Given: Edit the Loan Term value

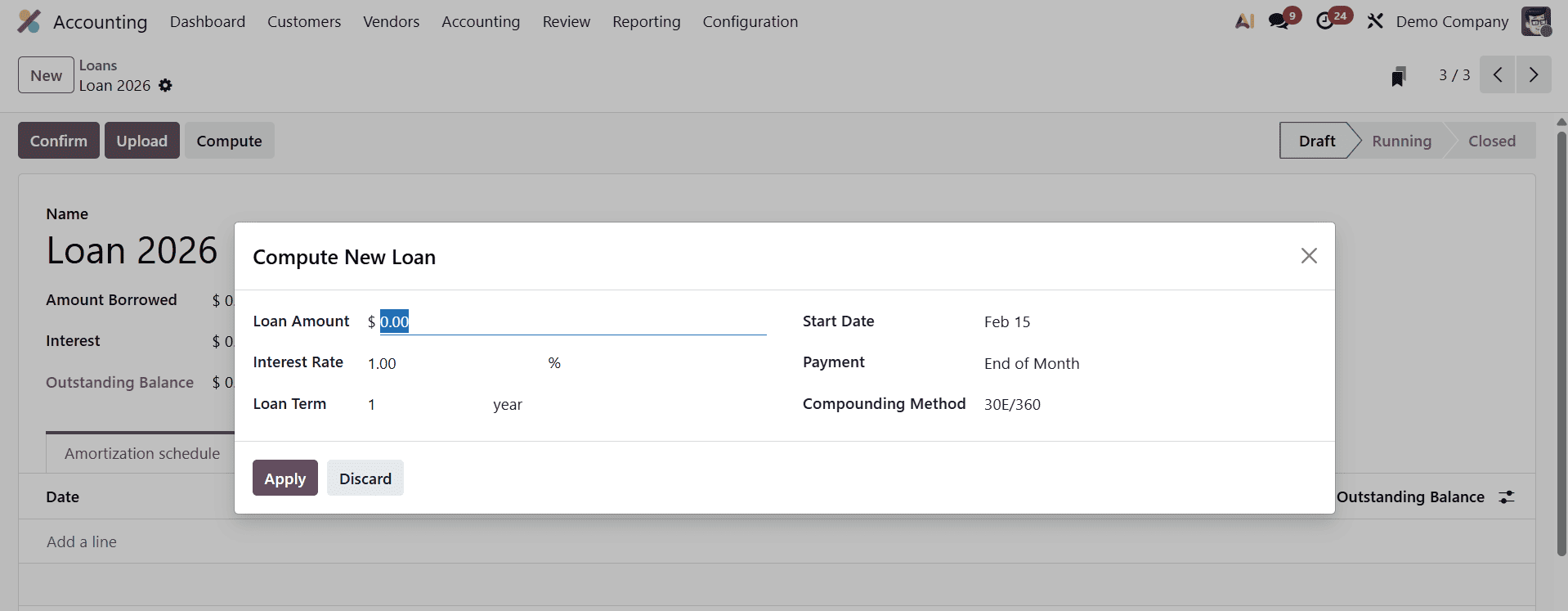Looking at the screenshot, I should pyautogui.click(x=425, y=404).
